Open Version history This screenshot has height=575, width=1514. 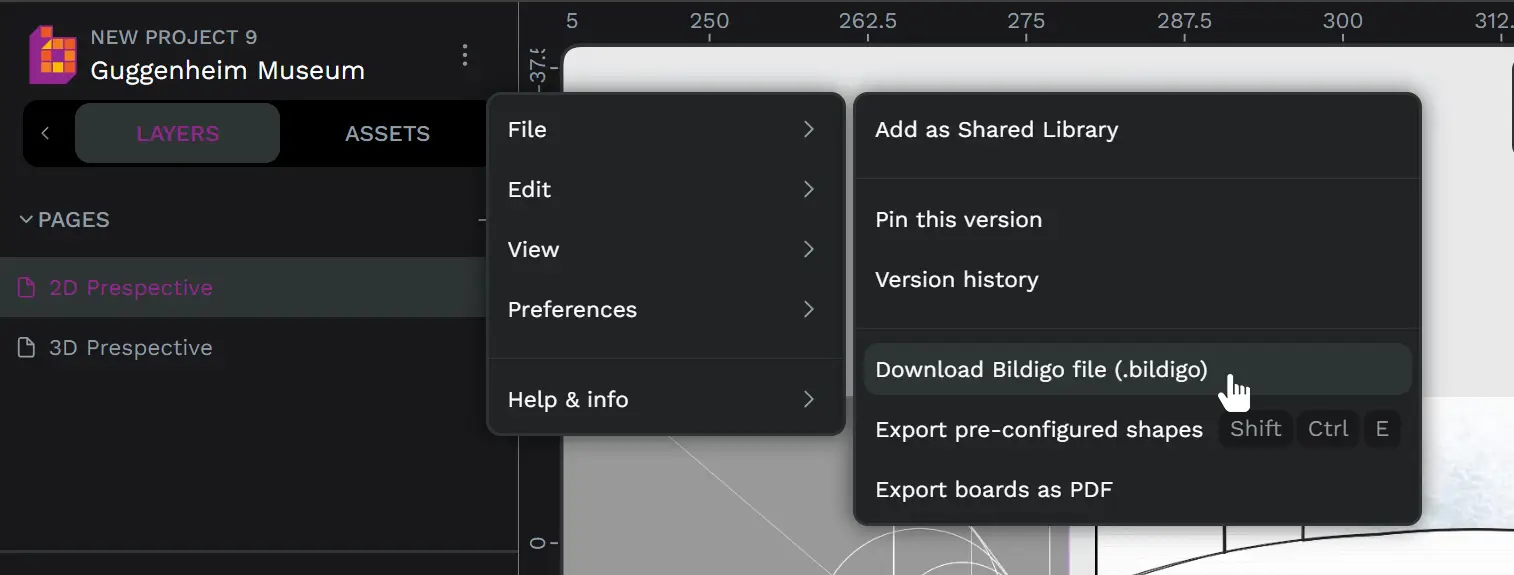click(x=956, y=280)
